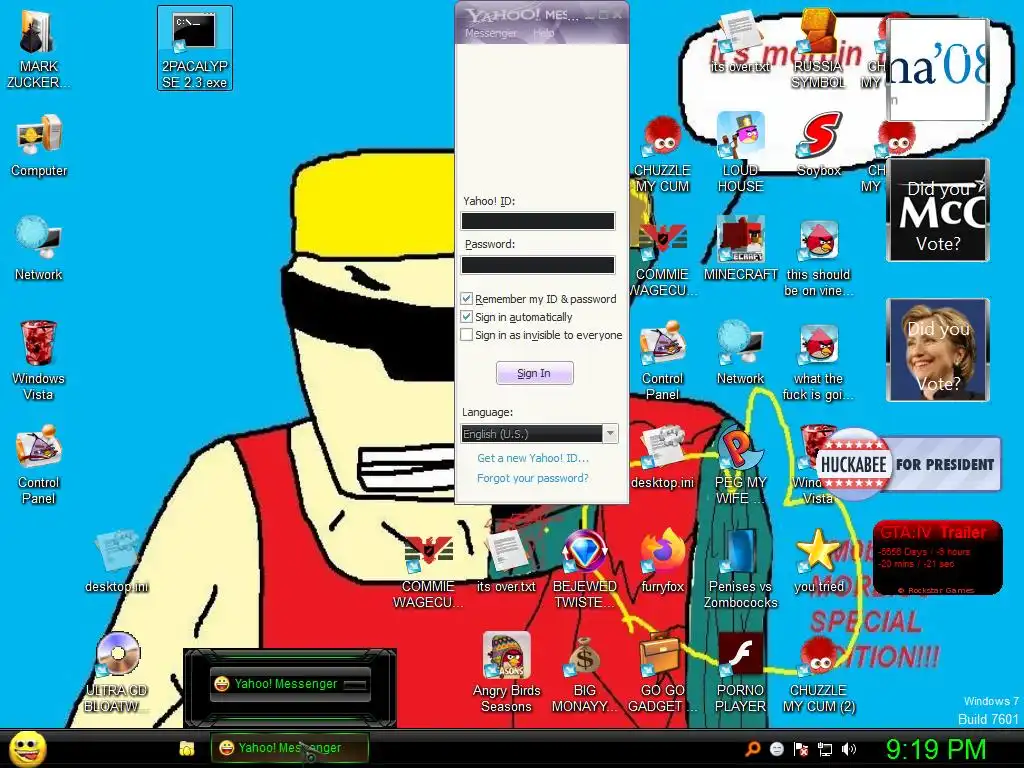Open 'this should be on vine' icon
1024x768 pixels.
point(819,257)
